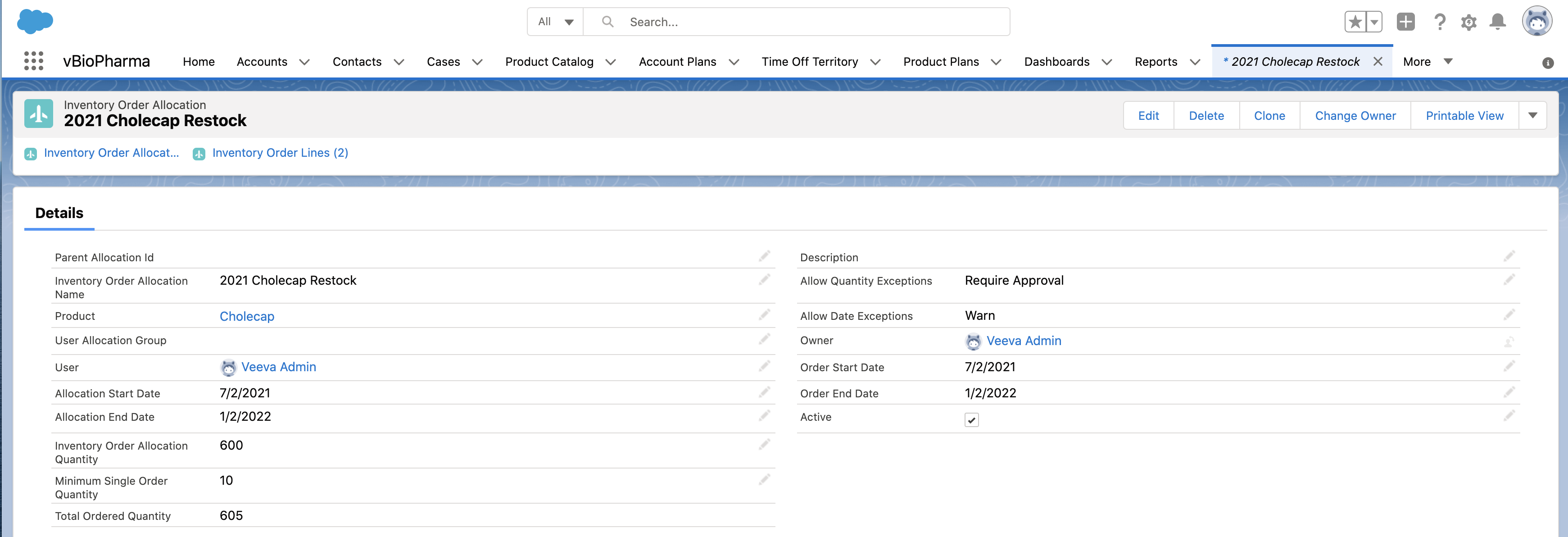Toggle the Active checkbox

971,419
